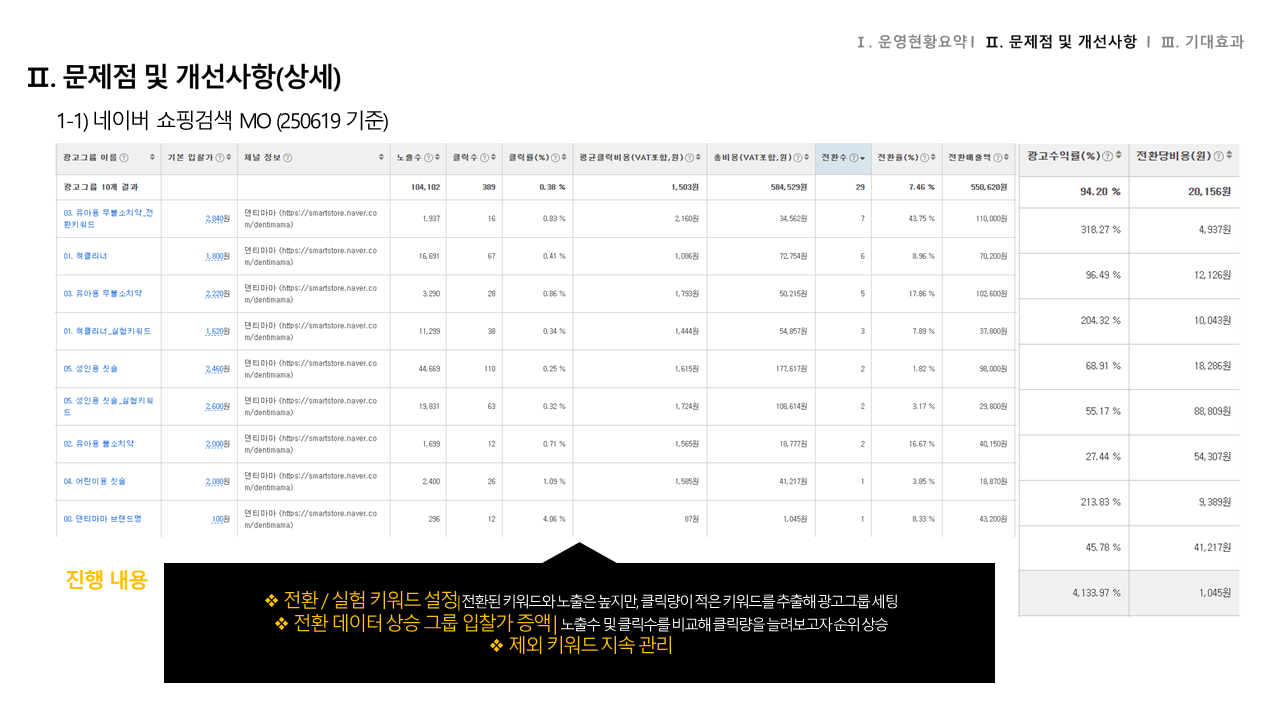
Task: Open the help icon beside 총비용(VAT포함,원)
Action: click(797, 157)
